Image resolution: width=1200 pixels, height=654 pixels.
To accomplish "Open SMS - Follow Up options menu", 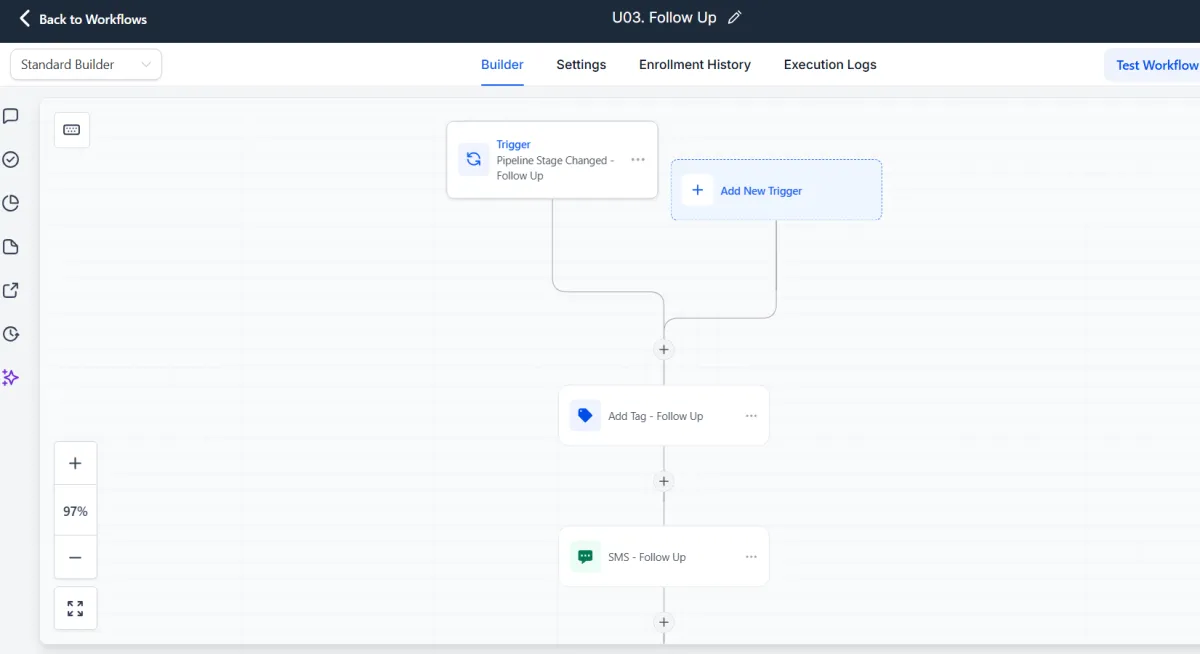I will click(x=751, y=557).
